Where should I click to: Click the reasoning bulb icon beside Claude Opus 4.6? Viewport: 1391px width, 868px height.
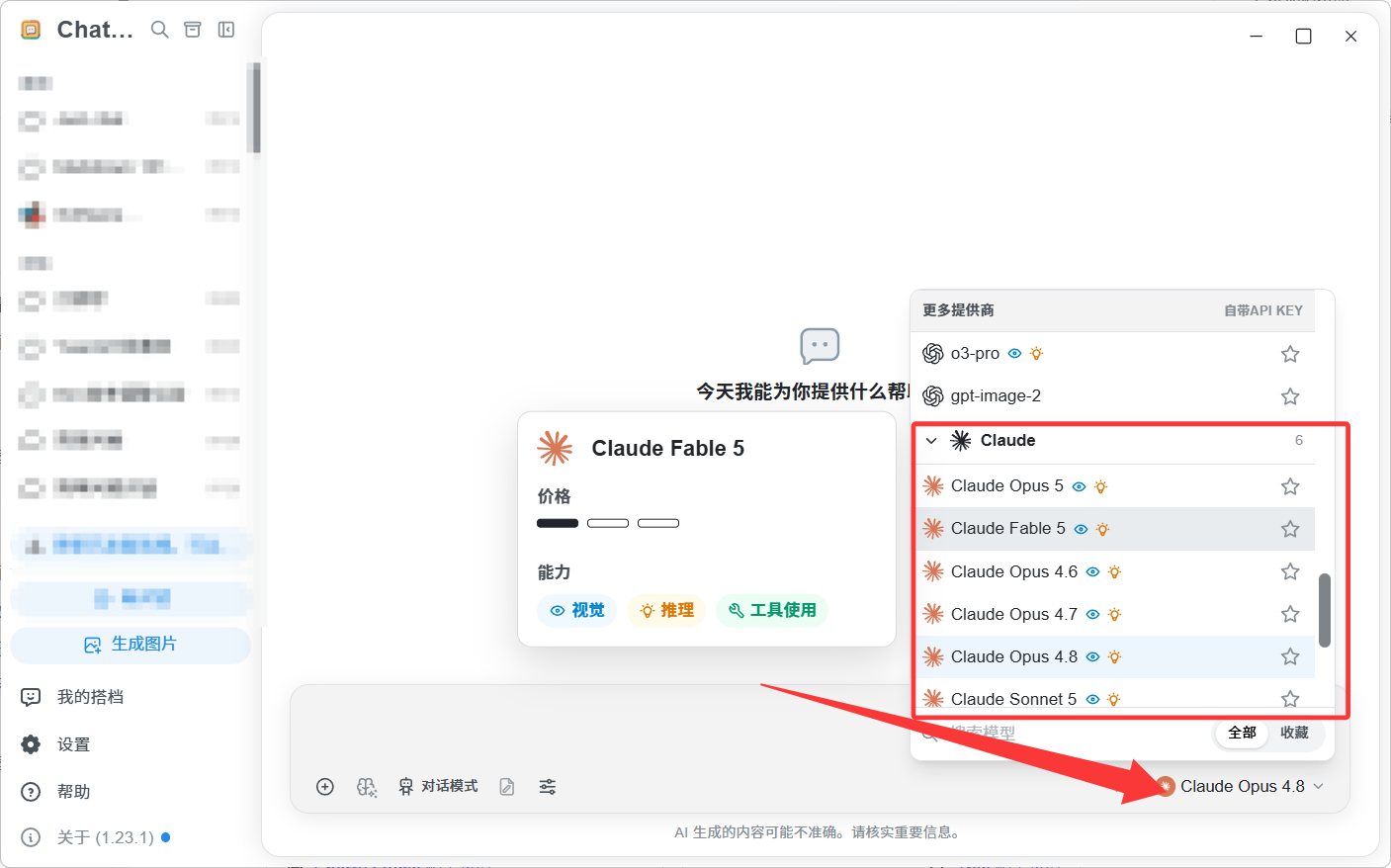(1114, 571)
